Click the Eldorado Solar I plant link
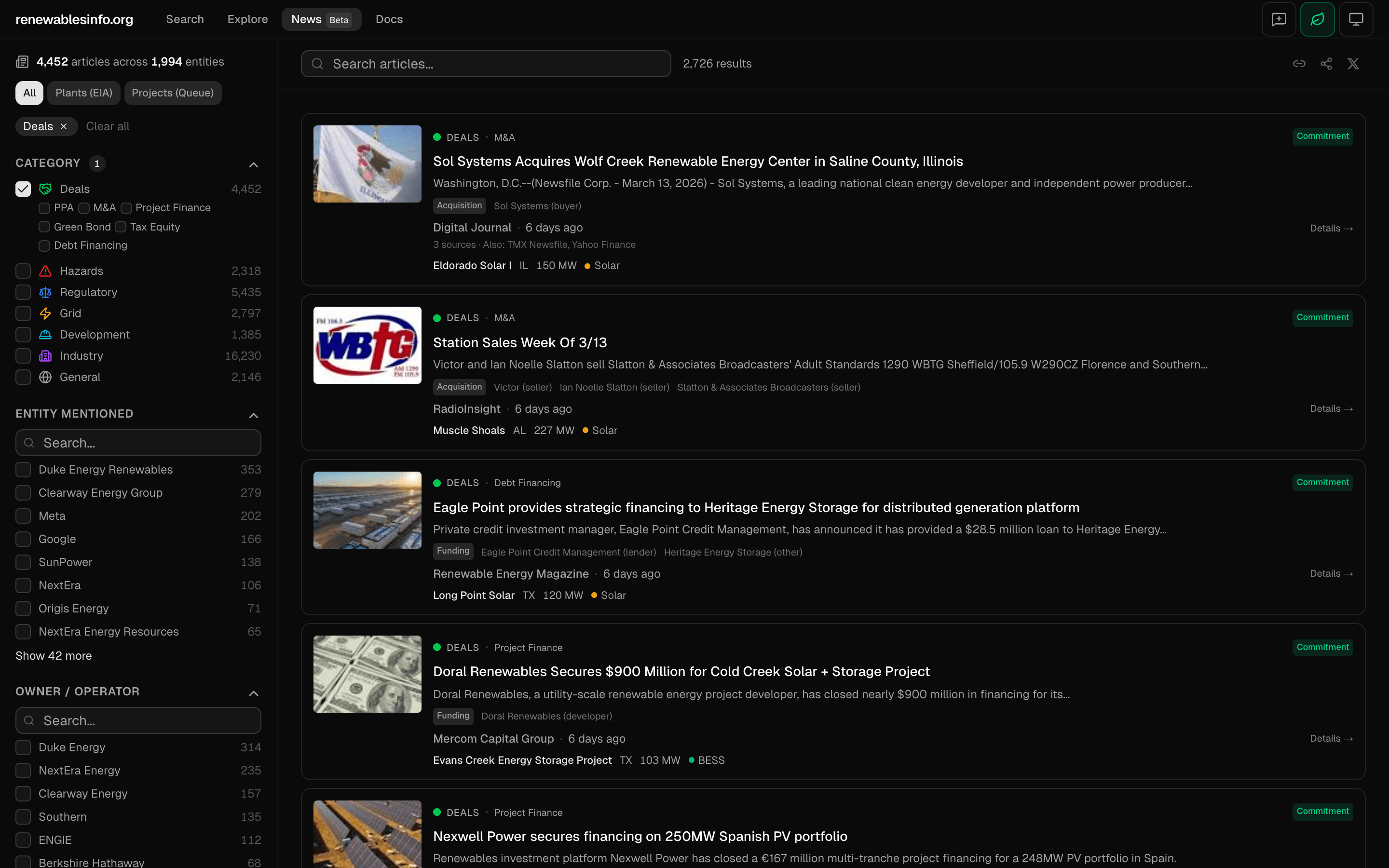The height and width of the screenshot is (868, 1389). click(x=472, y=265)
